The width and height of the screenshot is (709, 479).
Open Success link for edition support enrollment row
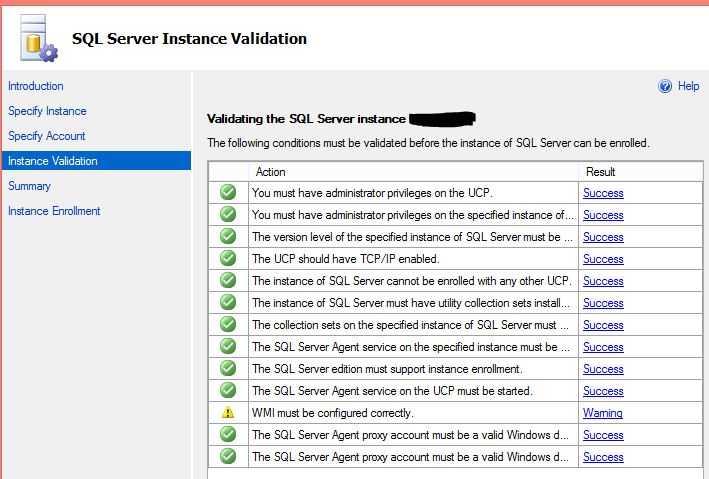(603, 369)
